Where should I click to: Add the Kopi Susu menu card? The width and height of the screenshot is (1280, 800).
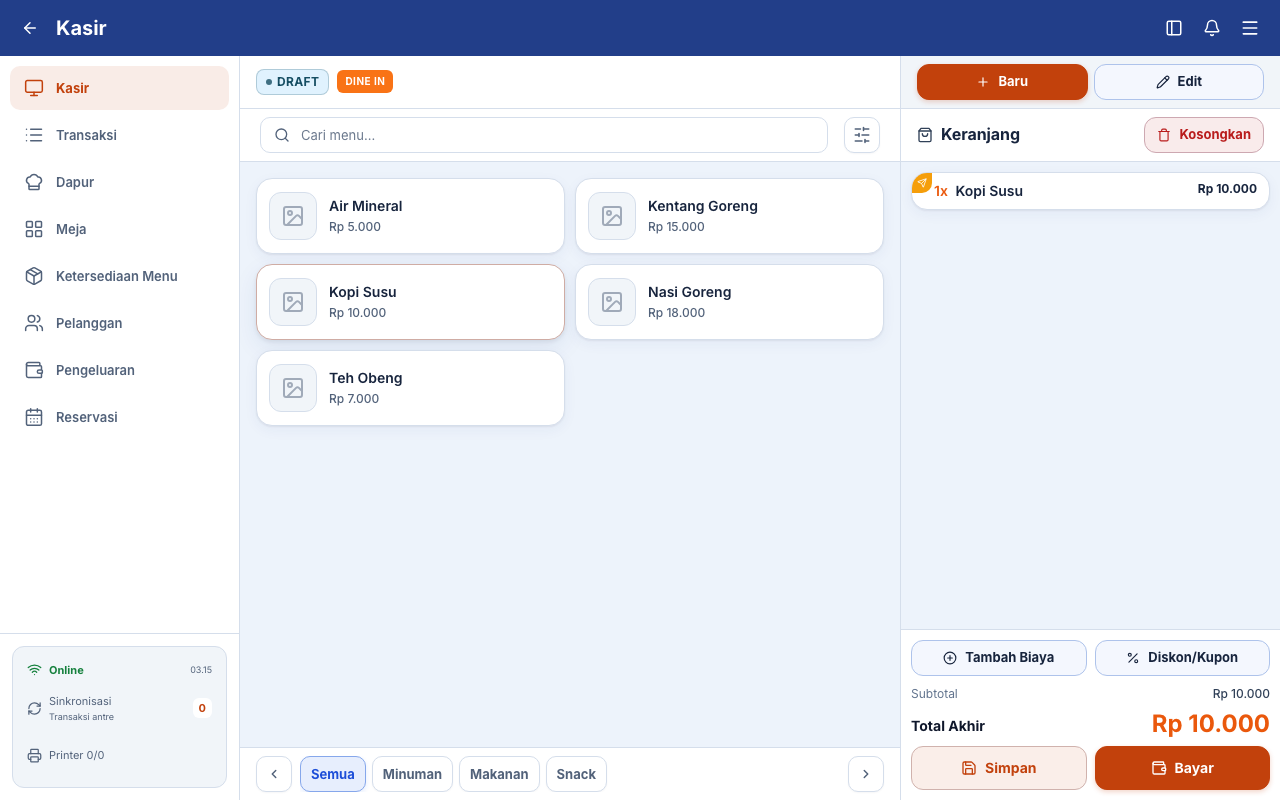coord(410,302)
